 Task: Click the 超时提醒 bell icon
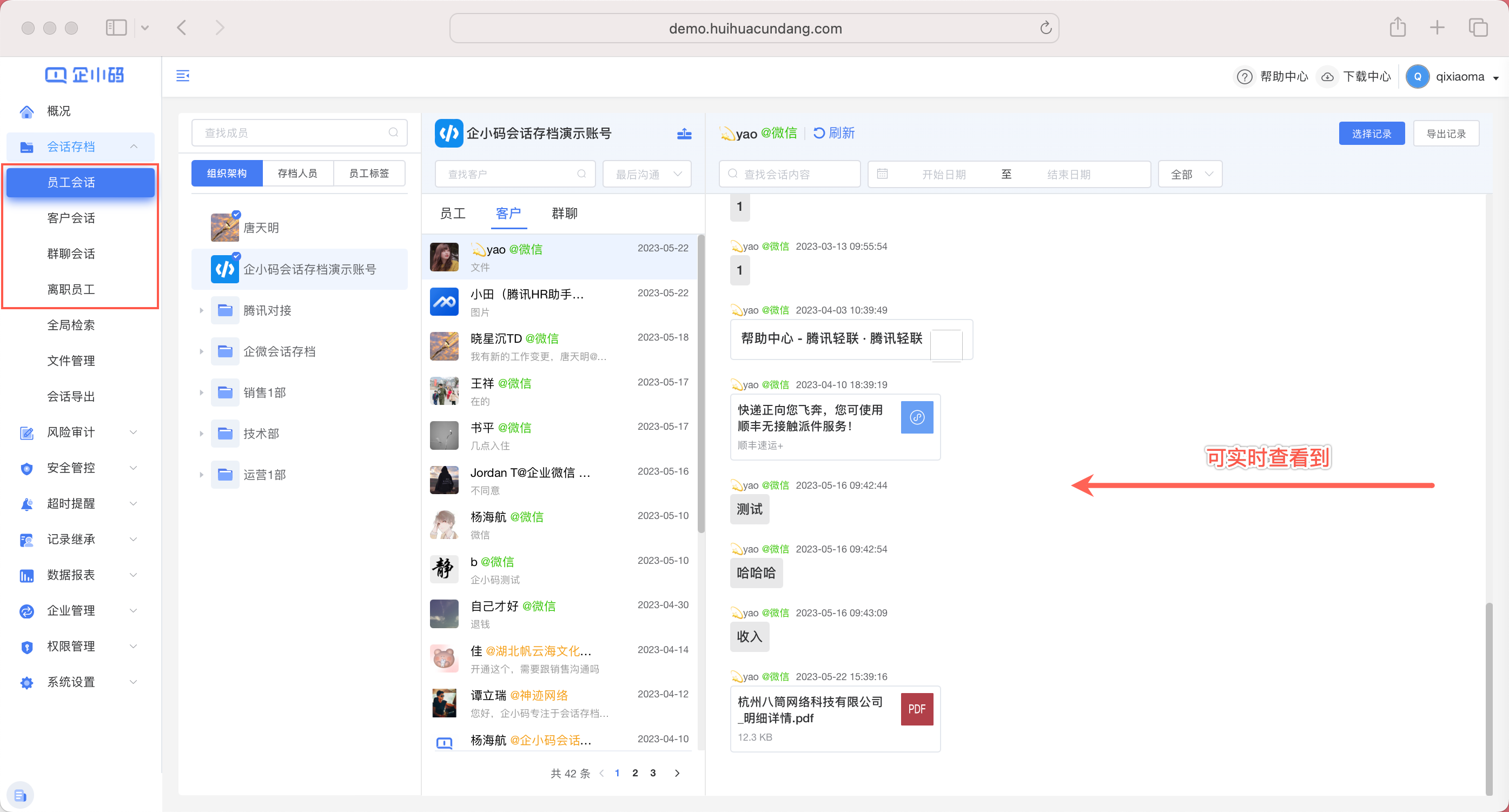tap(27, 504)
